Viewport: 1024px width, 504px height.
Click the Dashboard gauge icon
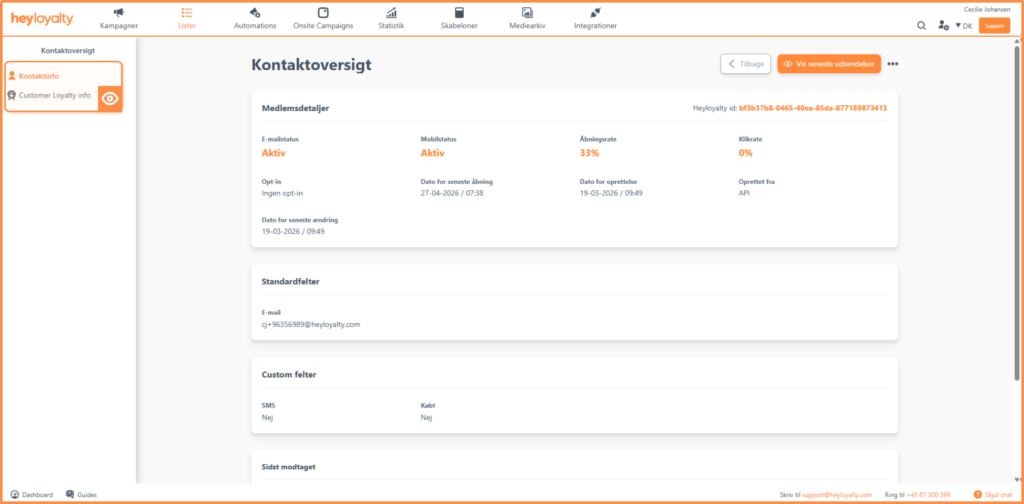pos(14,495)
